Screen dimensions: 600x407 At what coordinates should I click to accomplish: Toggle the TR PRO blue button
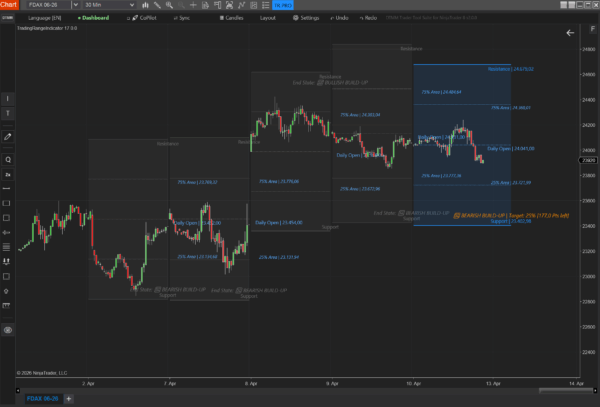tap(283, 5)
